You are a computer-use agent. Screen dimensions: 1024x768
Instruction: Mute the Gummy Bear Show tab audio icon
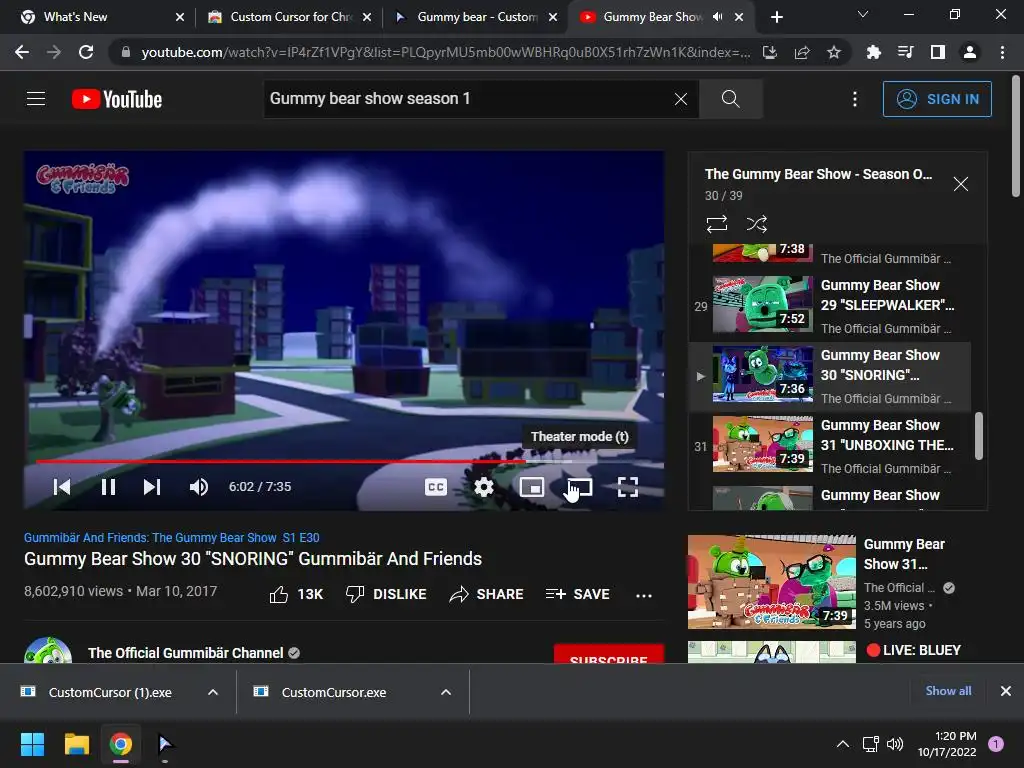coord(718,17)
